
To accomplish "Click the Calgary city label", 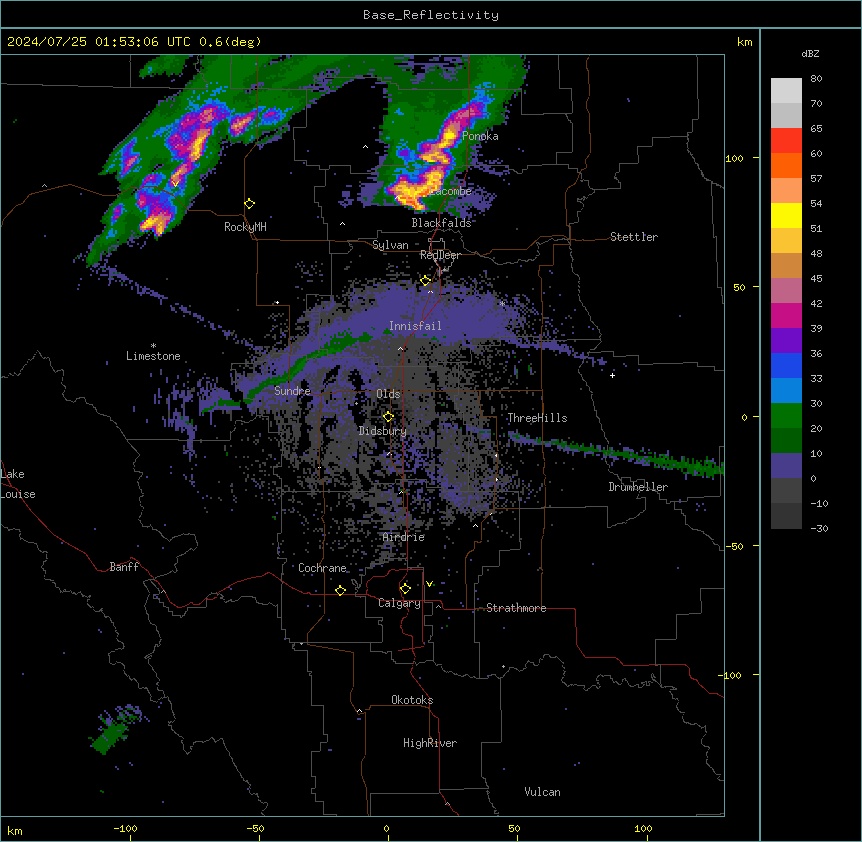I will [x=399, y=603].
